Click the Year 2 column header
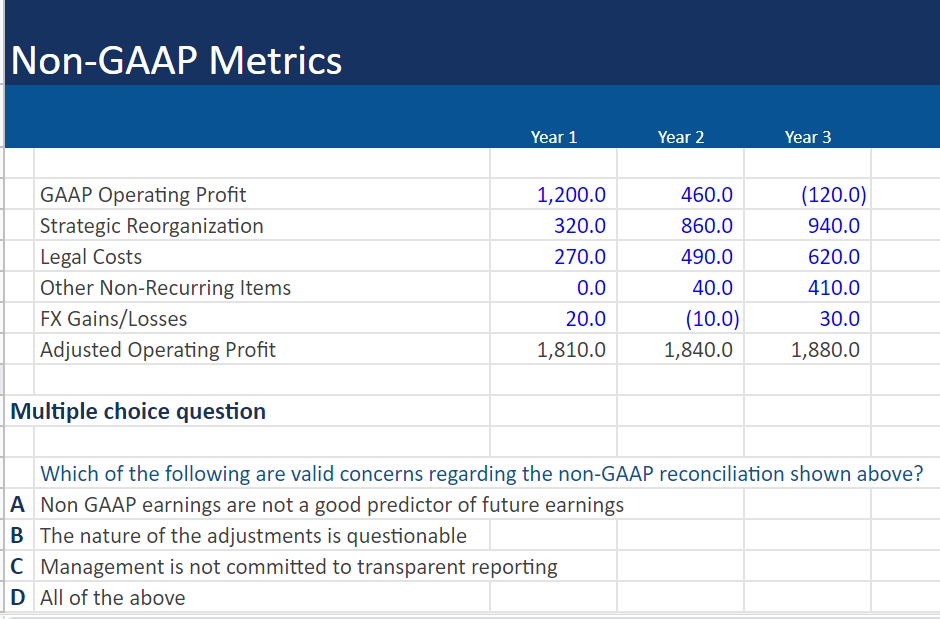940x619 pixels. coord(680,137)
